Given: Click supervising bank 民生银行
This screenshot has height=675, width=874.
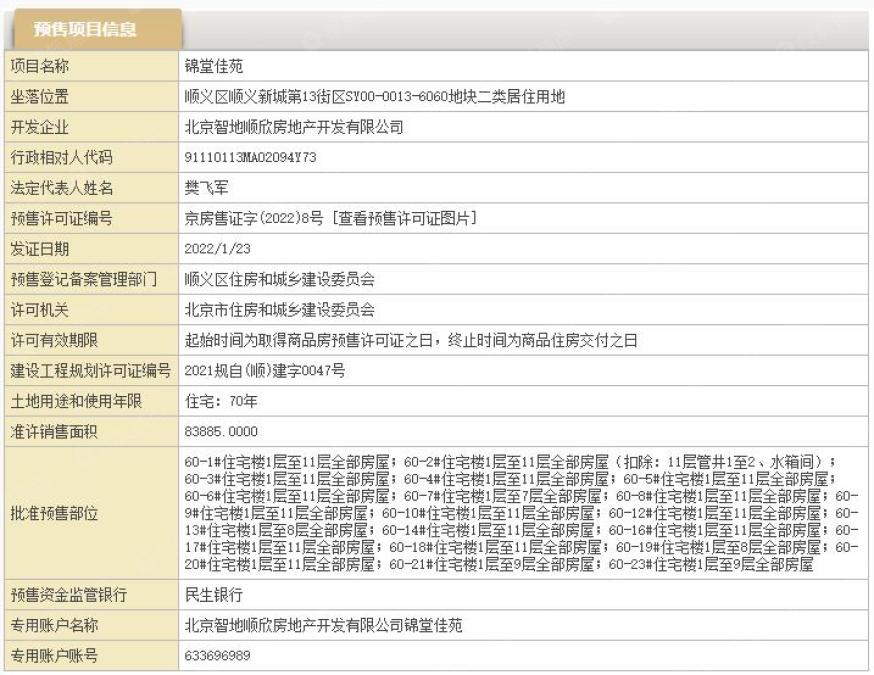Looking at the screenshot, I should click(215, 595).
